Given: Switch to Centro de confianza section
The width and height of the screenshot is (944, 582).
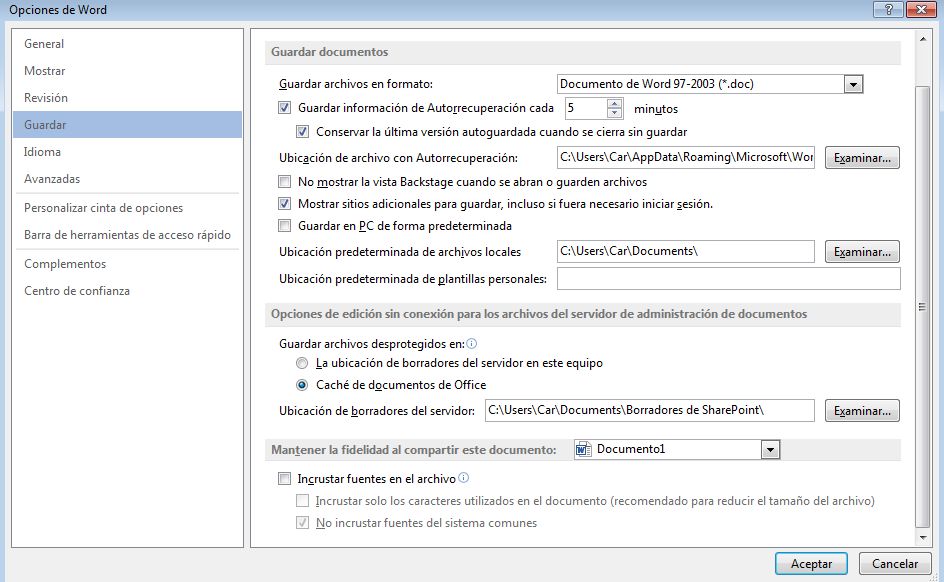Looking at the screenshot, I should pos(77,291).
